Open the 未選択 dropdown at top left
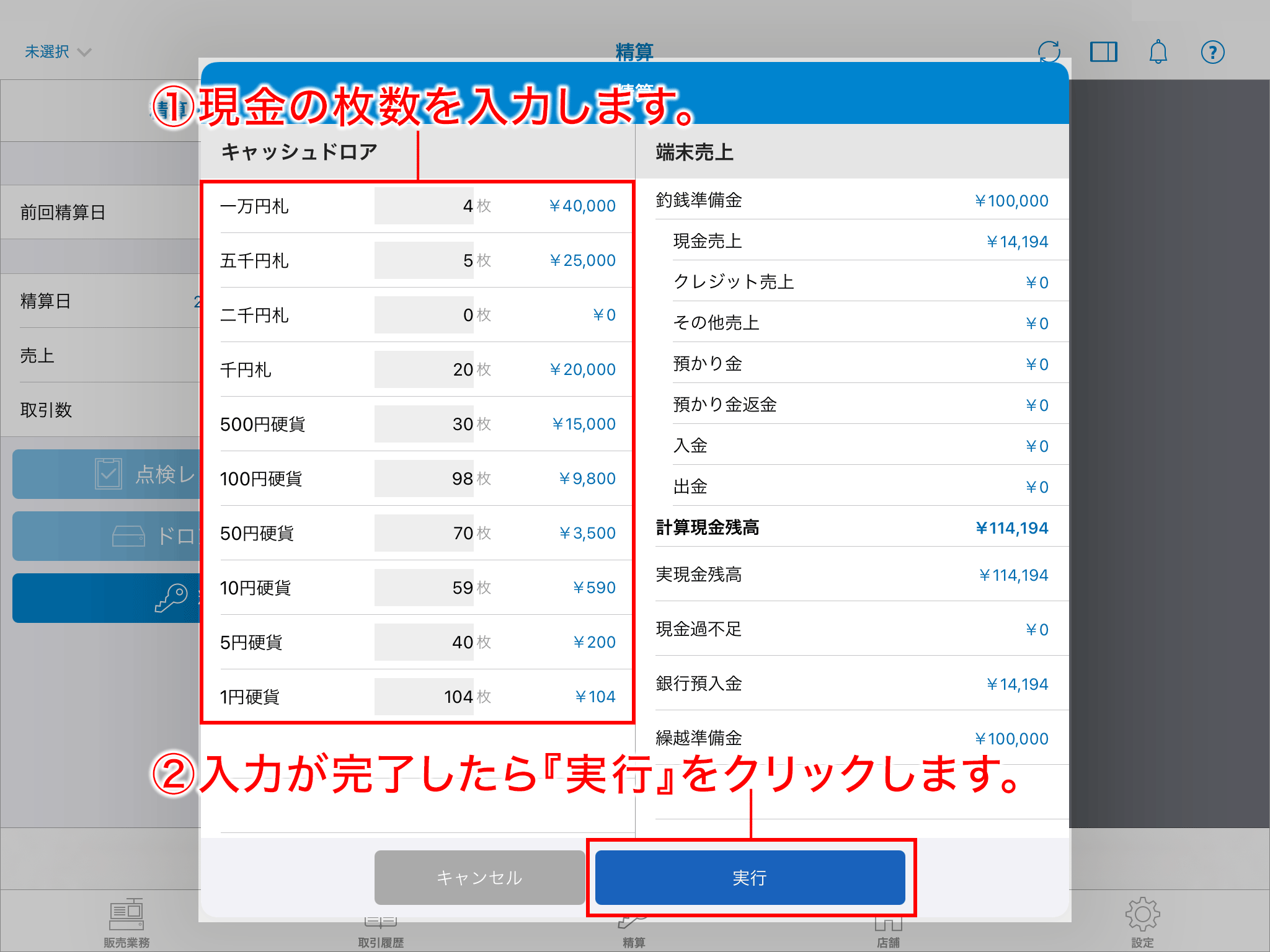Image resolution: width=1270 pixels, height=952 pixels. (56, 52)
